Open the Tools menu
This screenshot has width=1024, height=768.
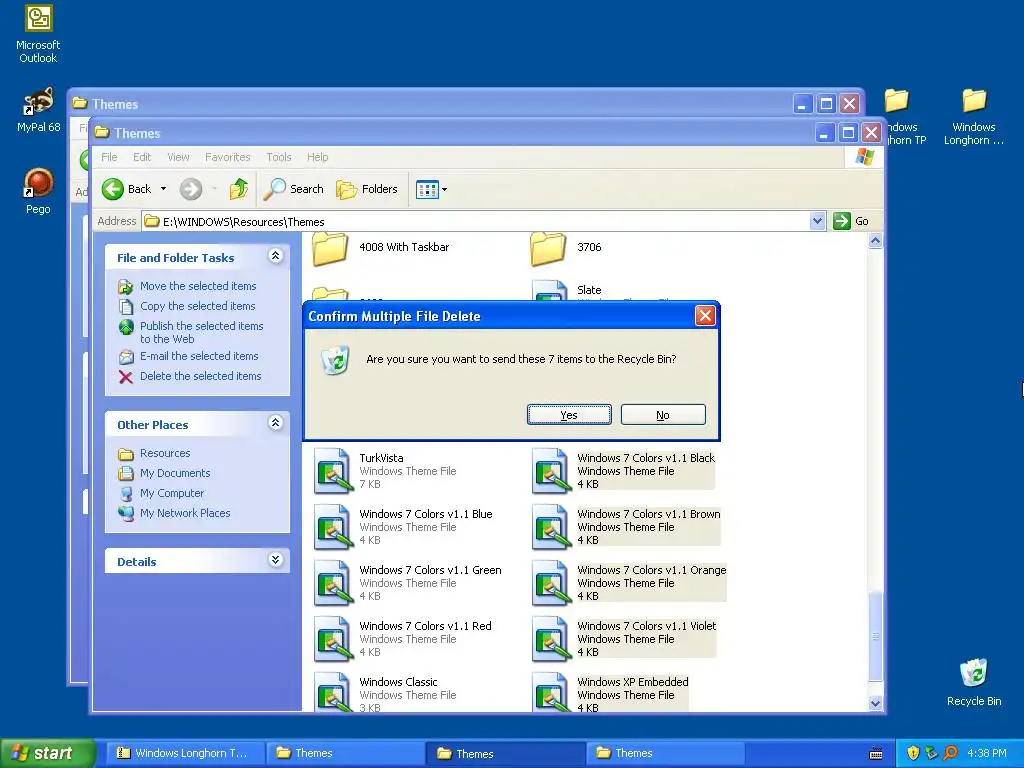278,157
